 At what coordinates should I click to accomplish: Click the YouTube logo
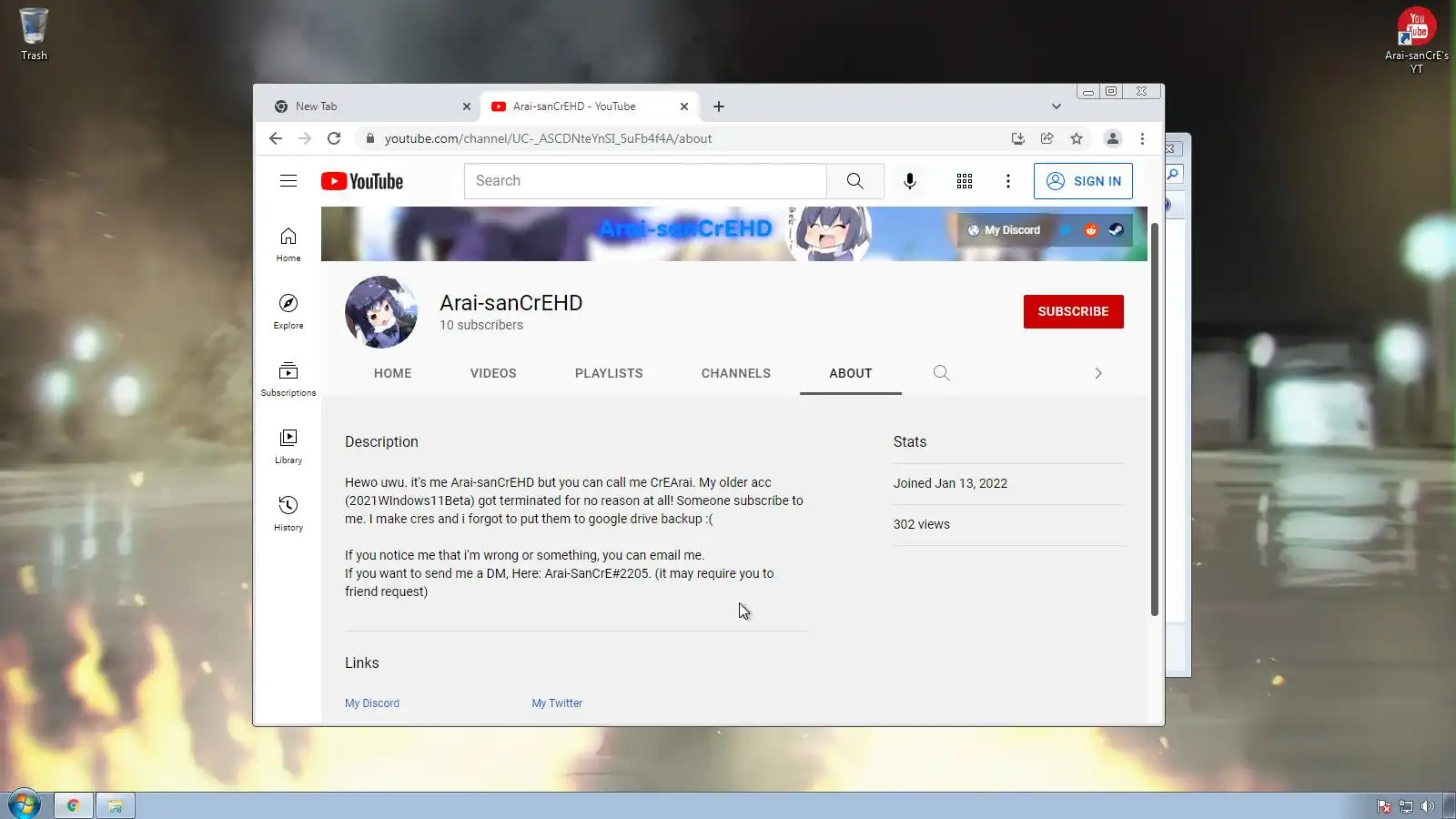click(x=362, y=181)
